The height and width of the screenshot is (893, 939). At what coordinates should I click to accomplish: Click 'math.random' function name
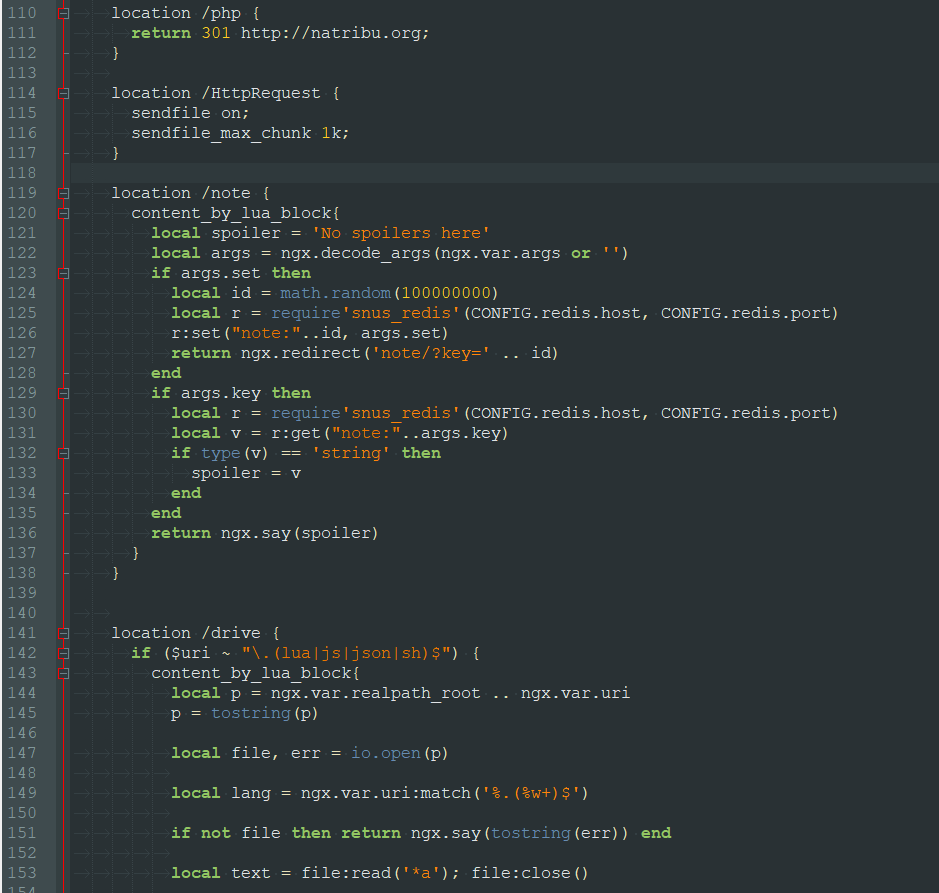click(x=335, y=293)
